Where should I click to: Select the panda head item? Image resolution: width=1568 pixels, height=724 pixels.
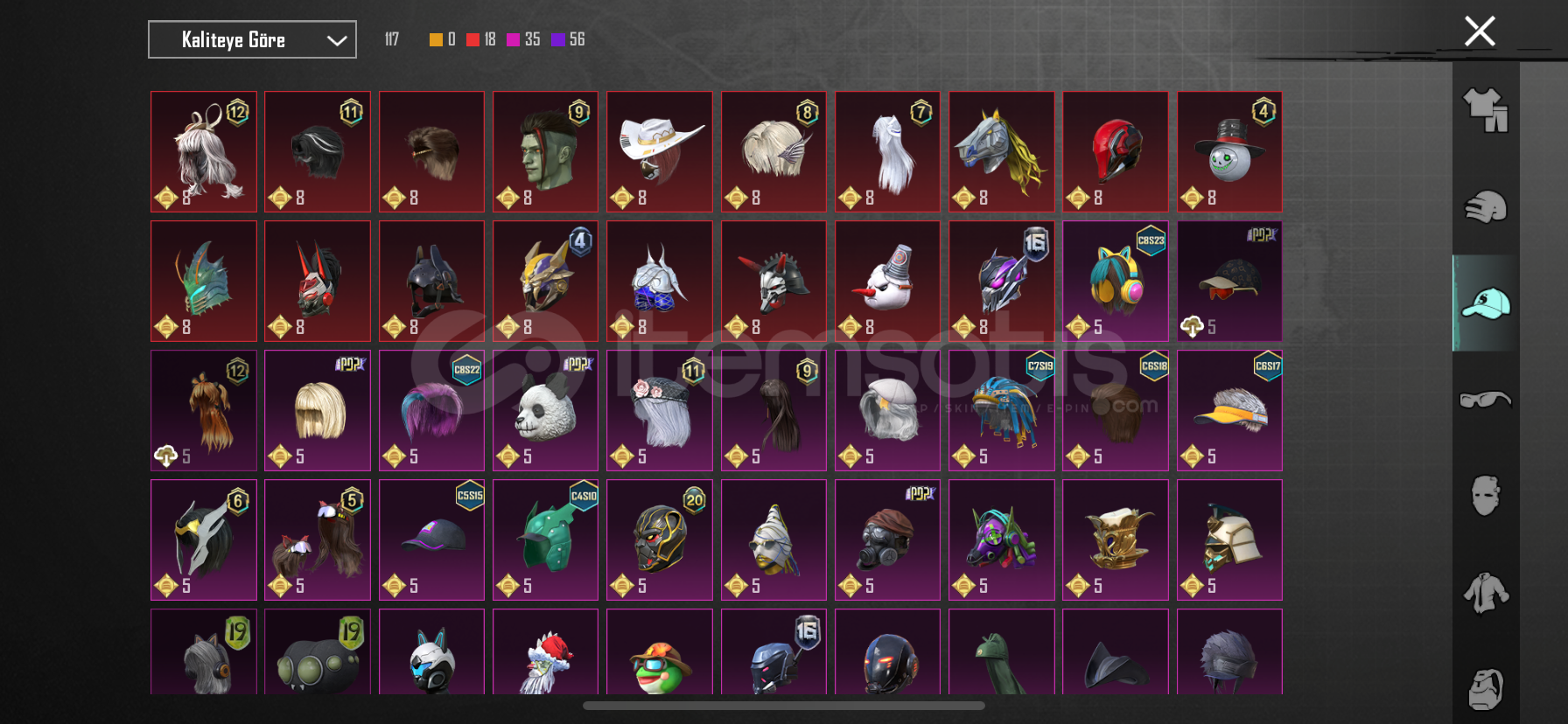coord(545,410)
